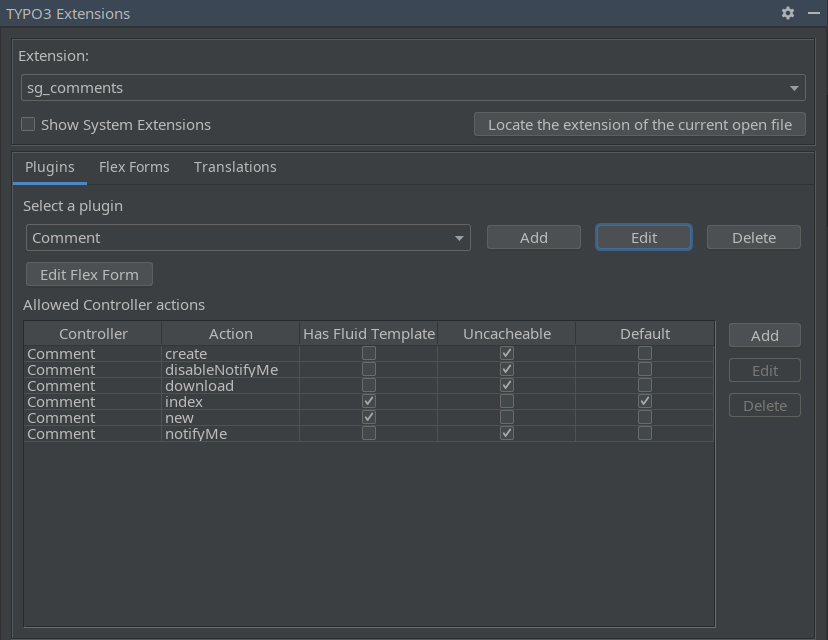Expand the Comment plugin dropdown
This screenshot has height=640, width=828.
coord(248,238)
